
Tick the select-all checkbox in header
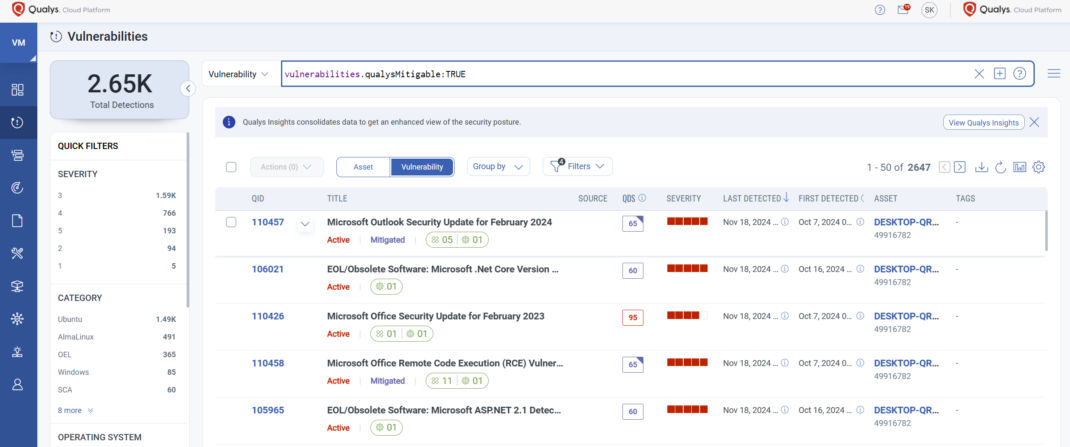pyautogui.click(x=231, y=167)
